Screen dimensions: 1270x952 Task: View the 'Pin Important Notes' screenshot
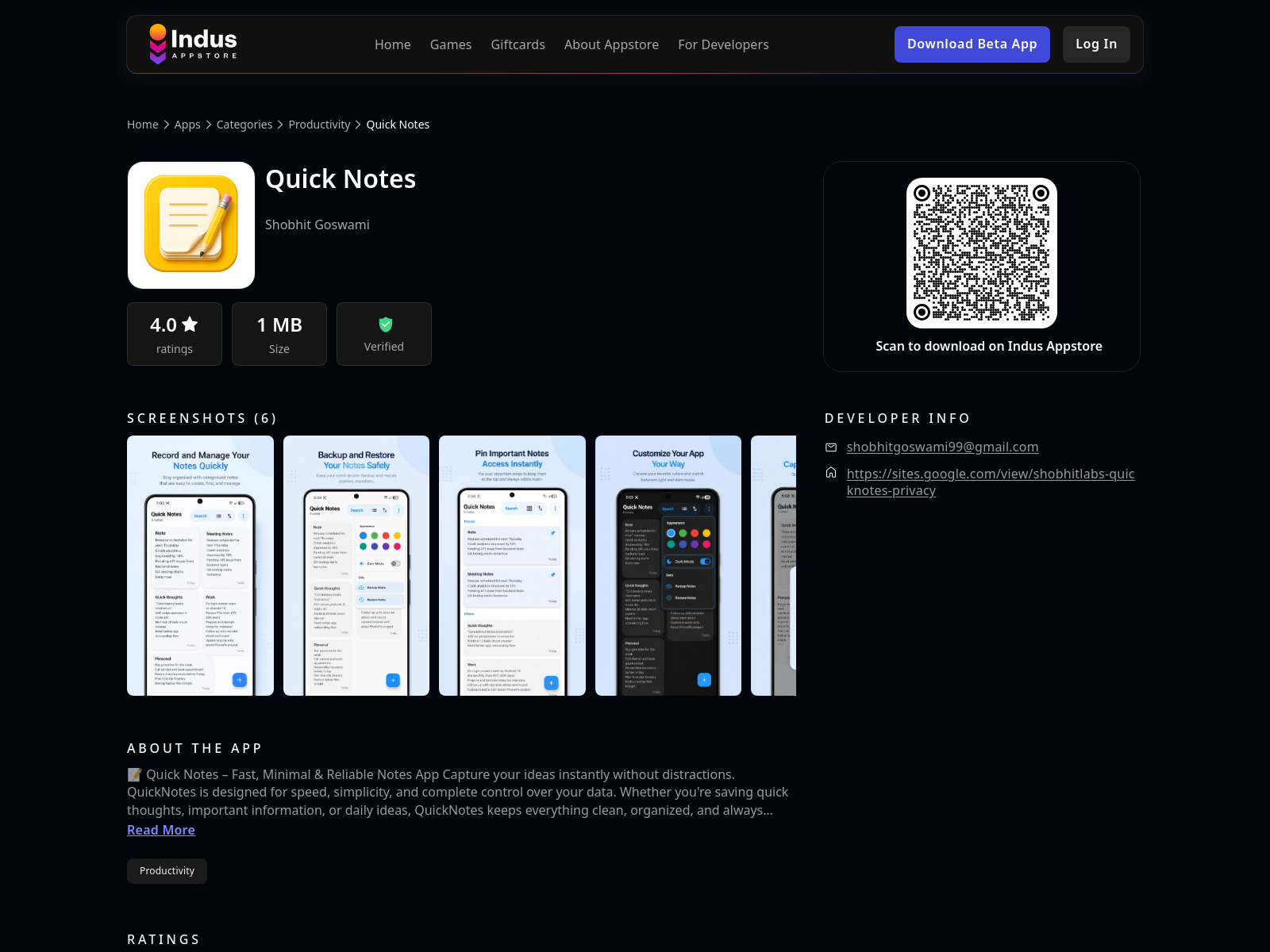[x=512, y=566]
